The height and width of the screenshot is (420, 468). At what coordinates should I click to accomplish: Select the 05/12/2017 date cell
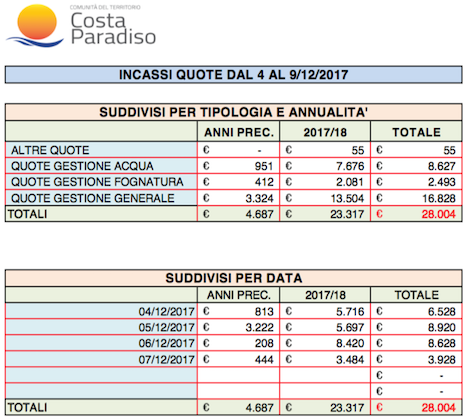pyautogui.click(x=101, y=327)
